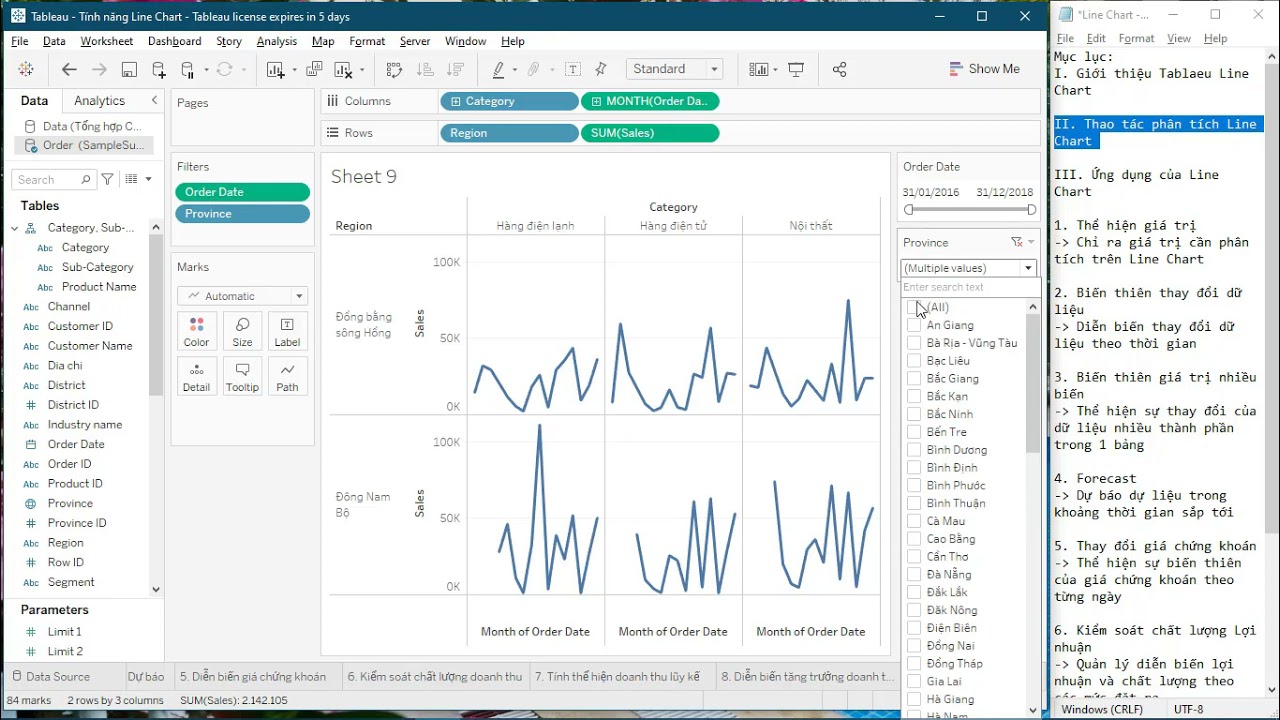Open the Analysis menu
The image size is (1280, 720).
point(276,41)
